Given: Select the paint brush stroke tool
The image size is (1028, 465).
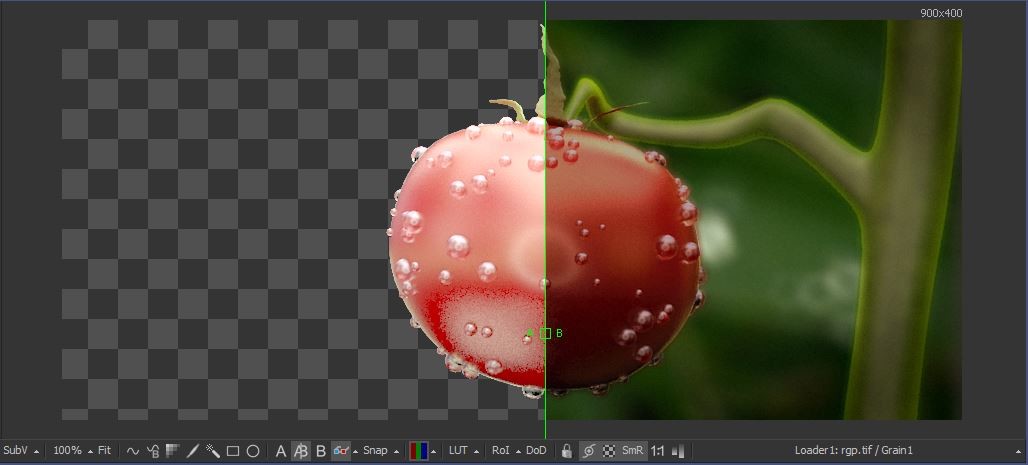Looking at the screenshot, I should 193,451.
